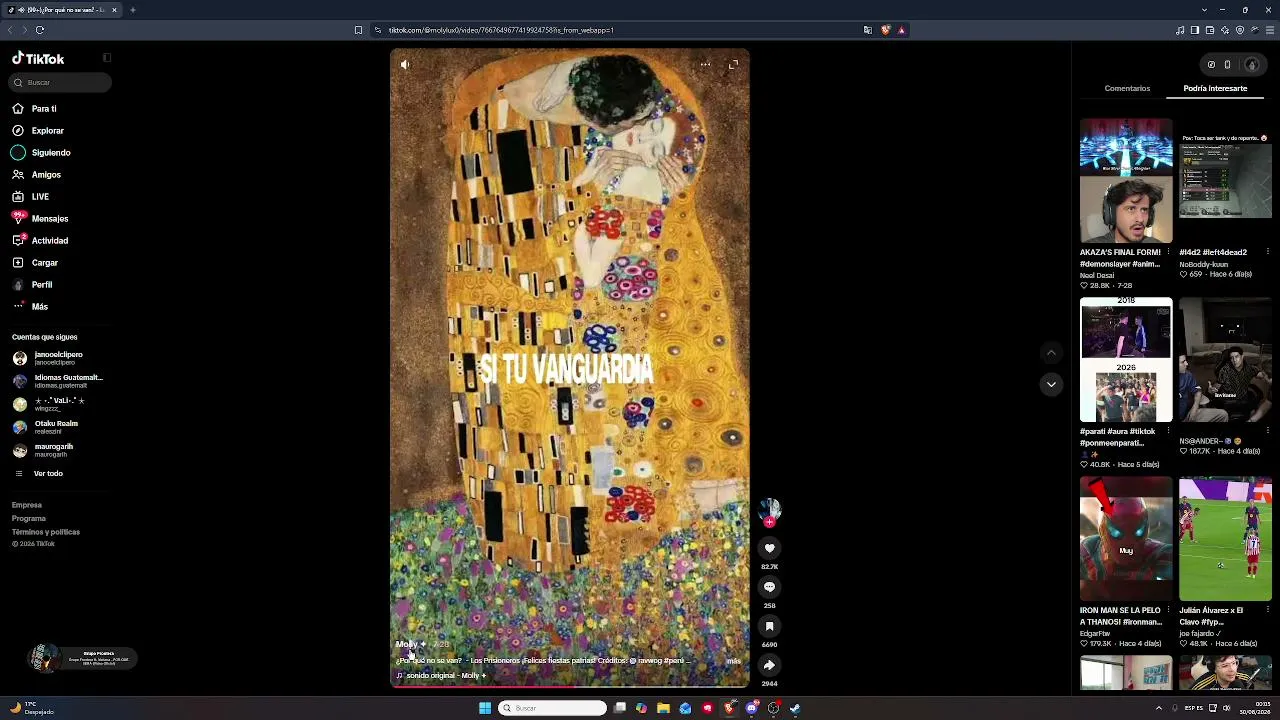Collapse the TikTok sidebar panel
1280x720 pixels.
(107, 58)
